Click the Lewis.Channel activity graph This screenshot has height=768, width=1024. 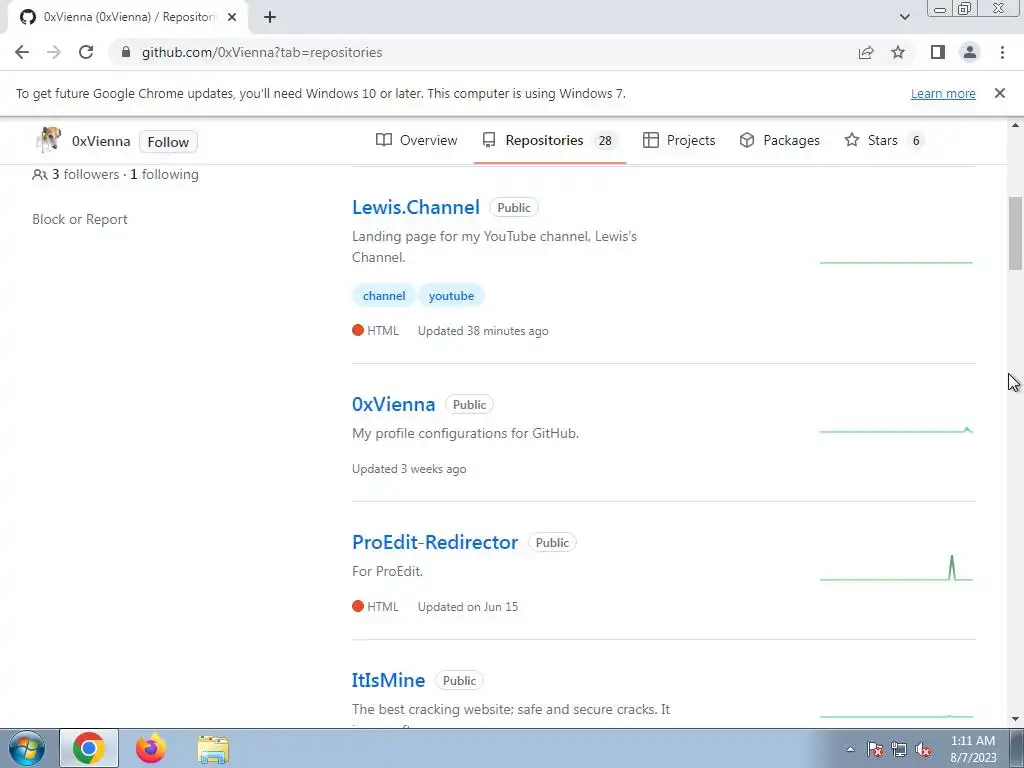tap(896, 262)
